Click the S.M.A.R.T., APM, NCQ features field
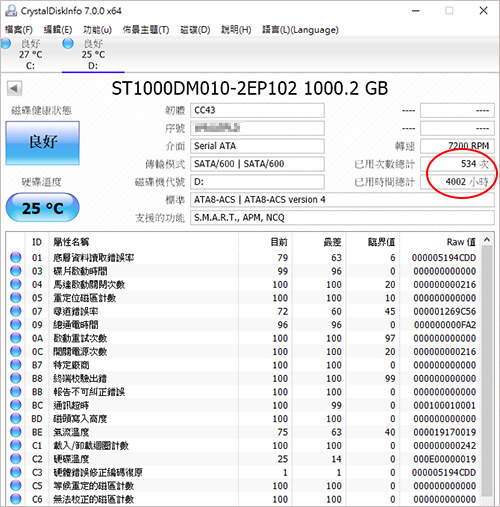Viewport: 500px width, 507px height. click(342, 218)
